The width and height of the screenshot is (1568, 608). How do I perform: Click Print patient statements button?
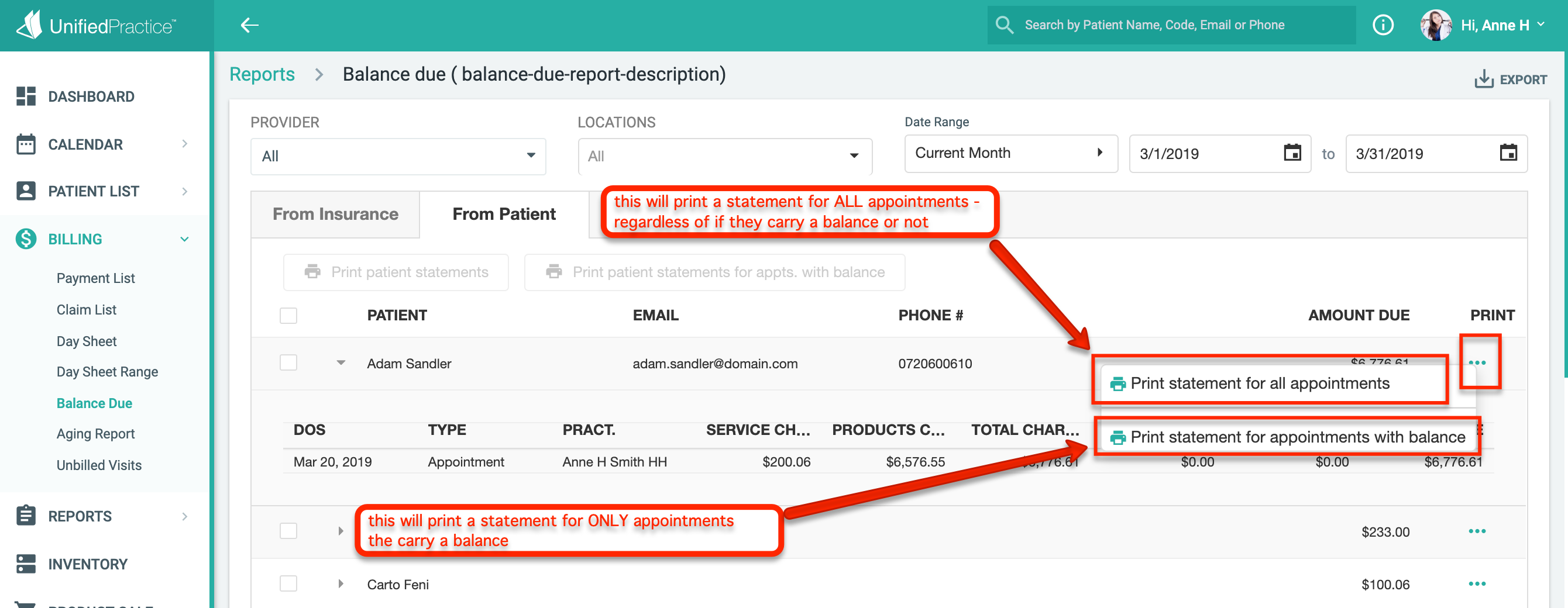(396, 272)
